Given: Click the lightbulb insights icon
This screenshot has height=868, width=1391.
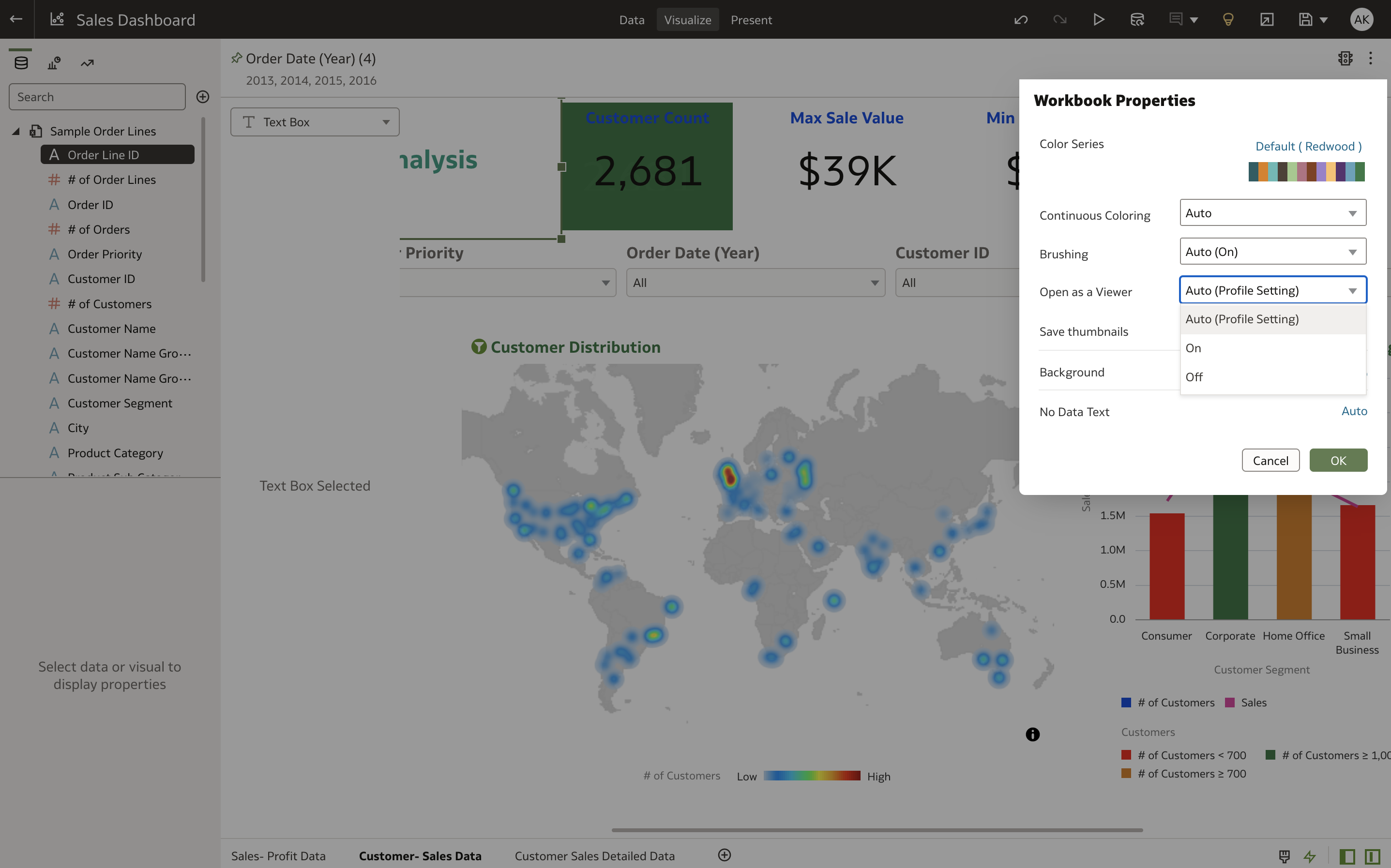Looking at the screenshot, I should pyautogui.click(x=1228, y=19).
